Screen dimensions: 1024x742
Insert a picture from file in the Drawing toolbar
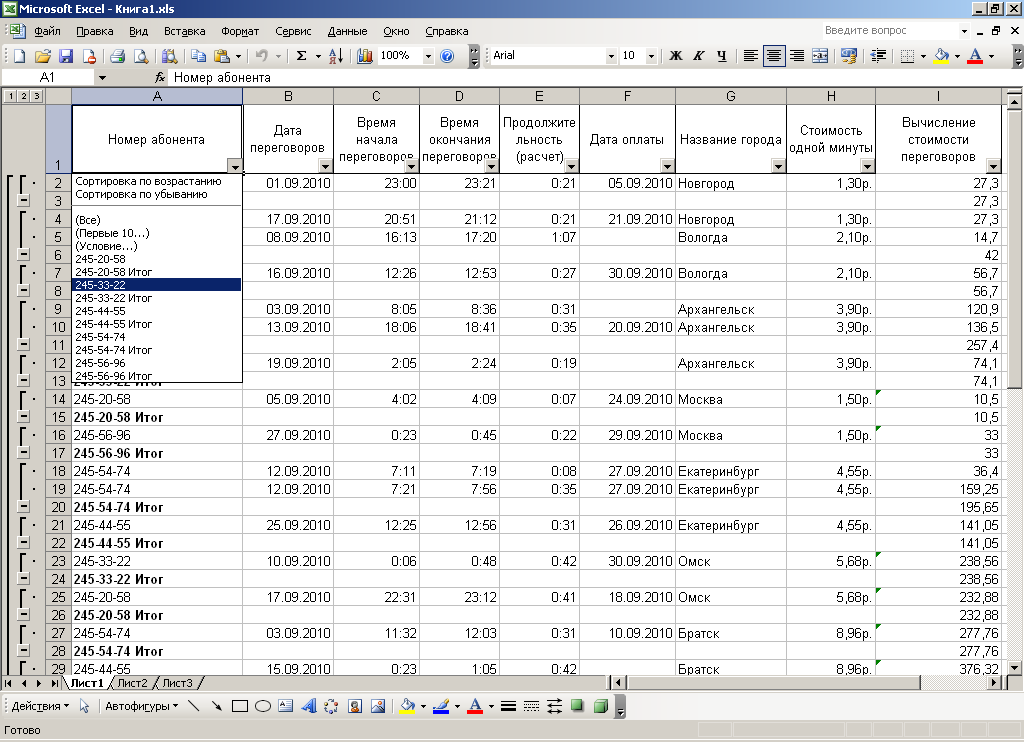point(377,706)
